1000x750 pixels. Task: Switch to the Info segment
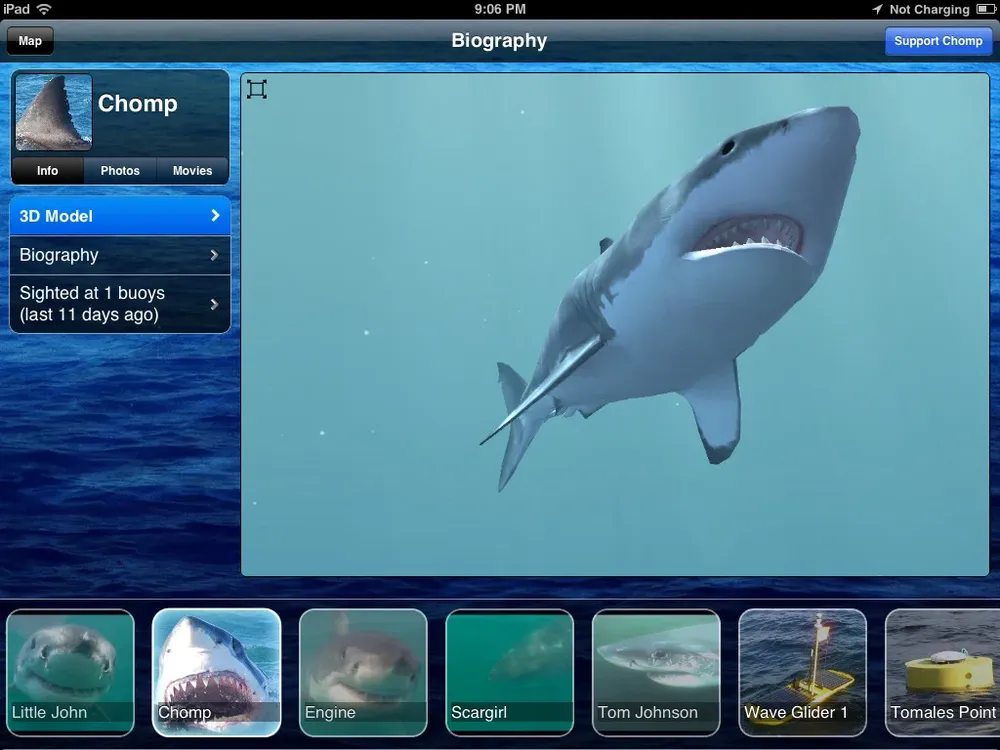(x=47, y=171)
